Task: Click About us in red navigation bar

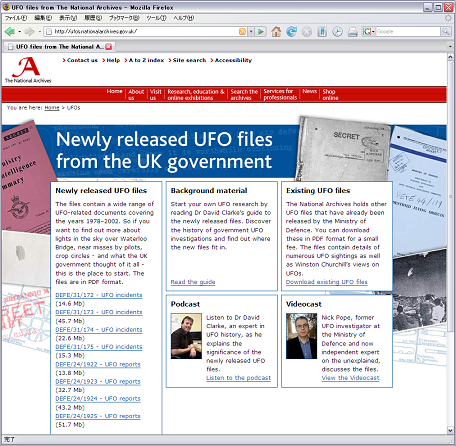Action: [x=136, y=95]
